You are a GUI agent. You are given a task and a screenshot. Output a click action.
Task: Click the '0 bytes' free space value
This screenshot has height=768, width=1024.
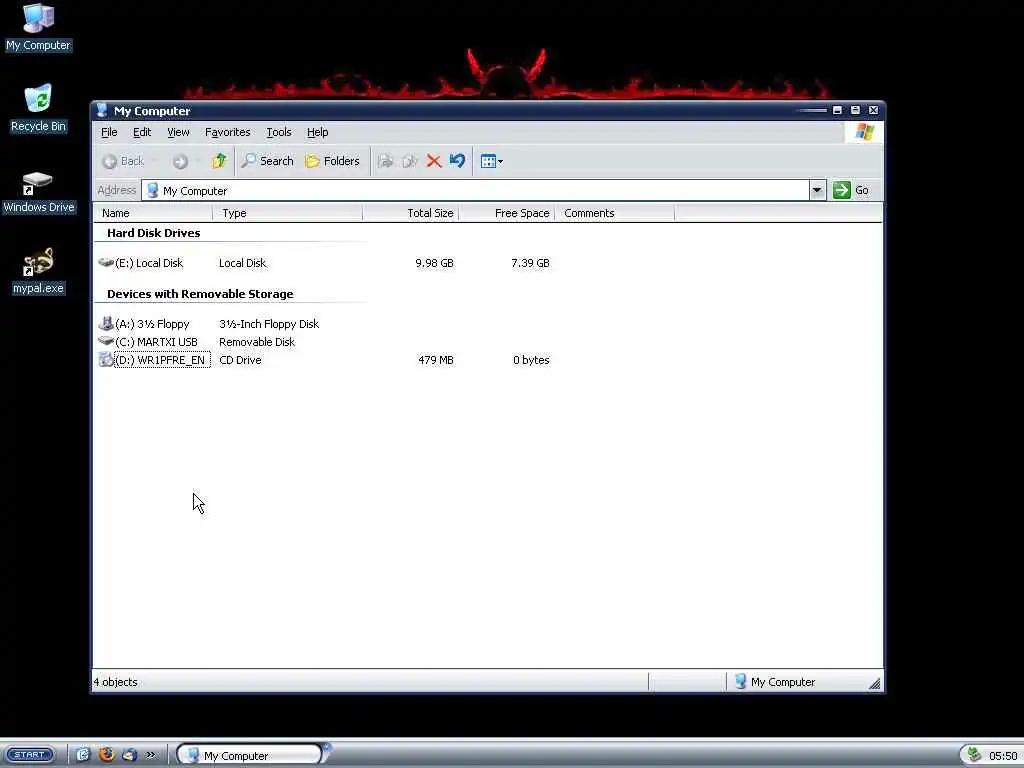[531, 360]
